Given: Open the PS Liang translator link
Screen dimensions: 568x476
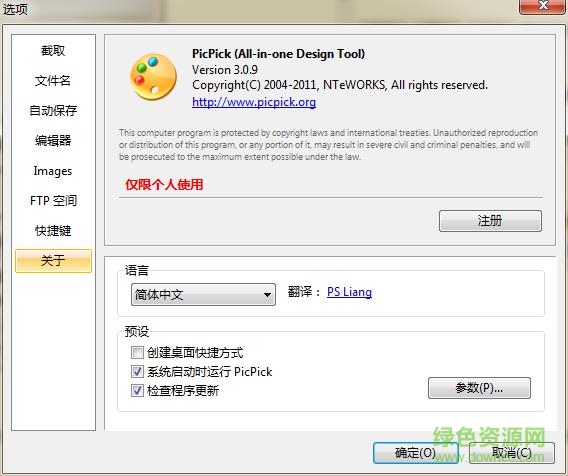Looking at the screenshot, I should [349, 292].
